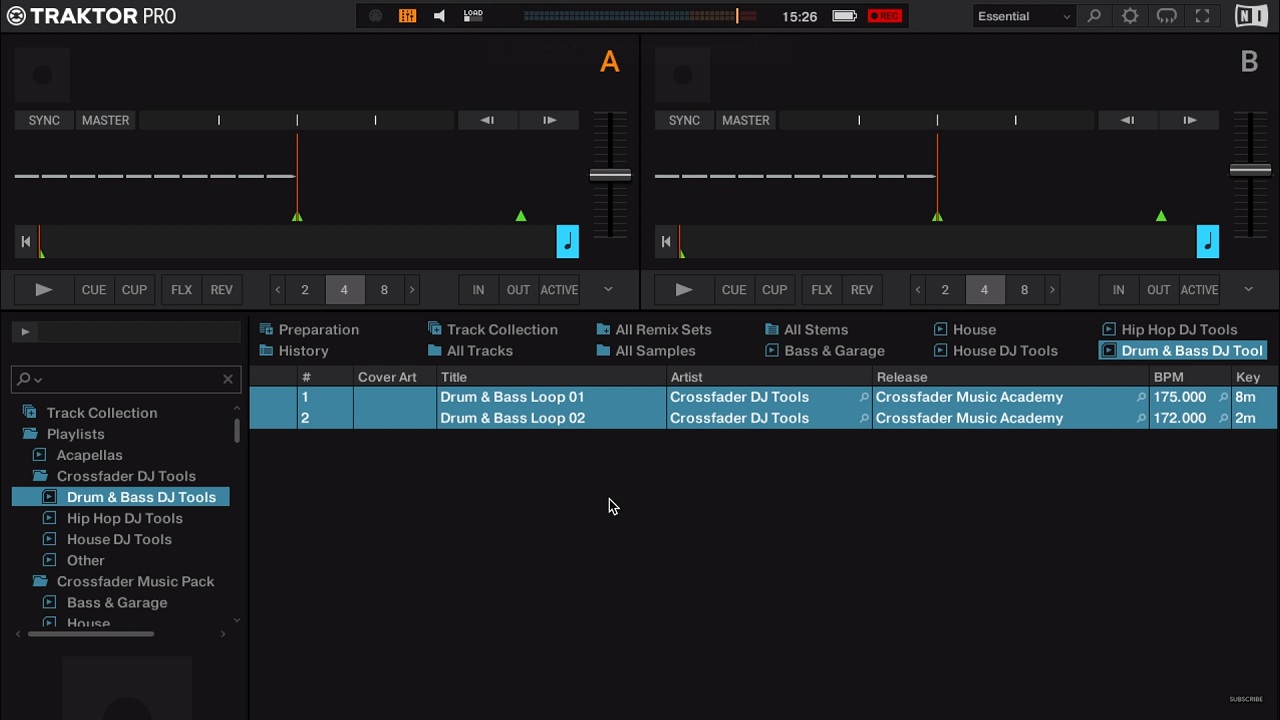Open the Preferences gear icon

coord(1130,16)
